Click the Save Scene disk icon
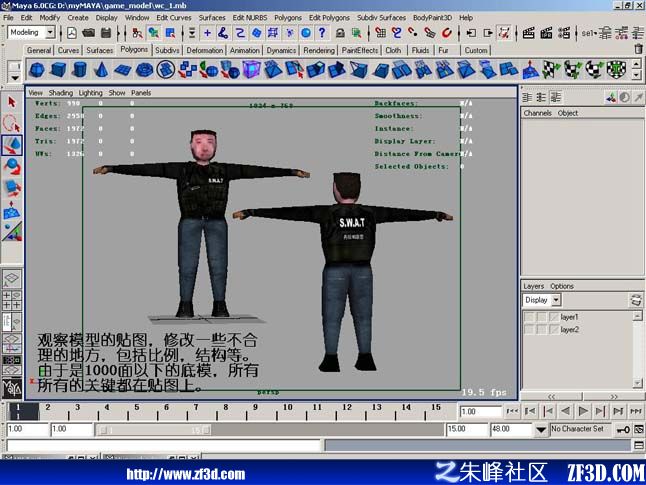646x485 pixels. tap(106, 33)
